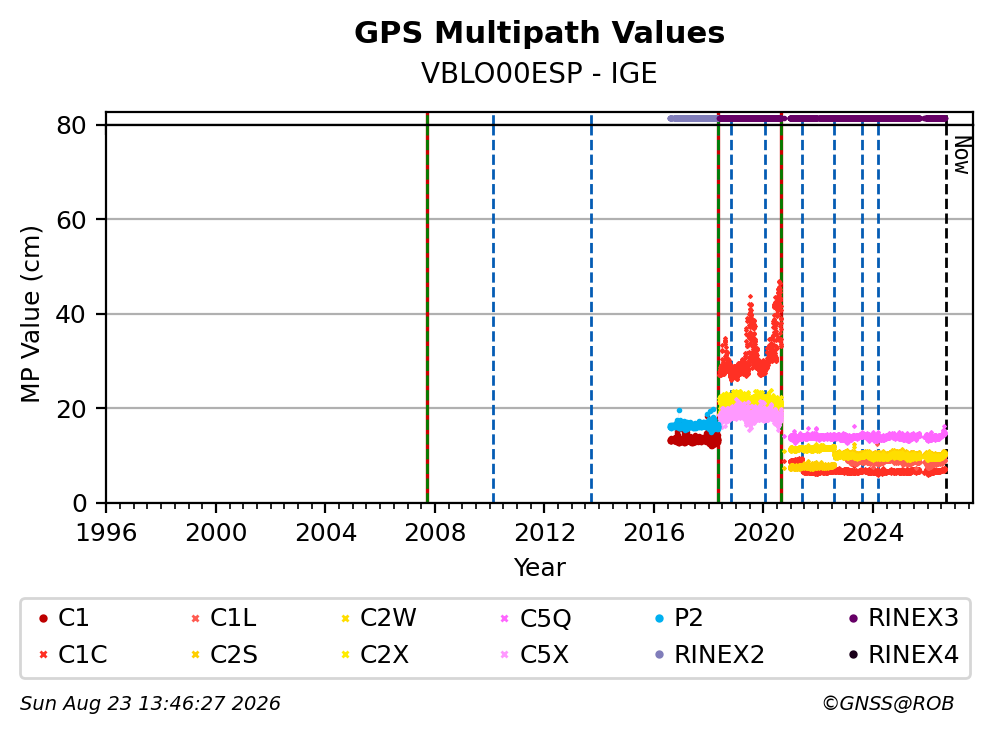This screenshot has width=992, height=734.
Task: Select the C2X legend entry
Action: coord(375,655)
